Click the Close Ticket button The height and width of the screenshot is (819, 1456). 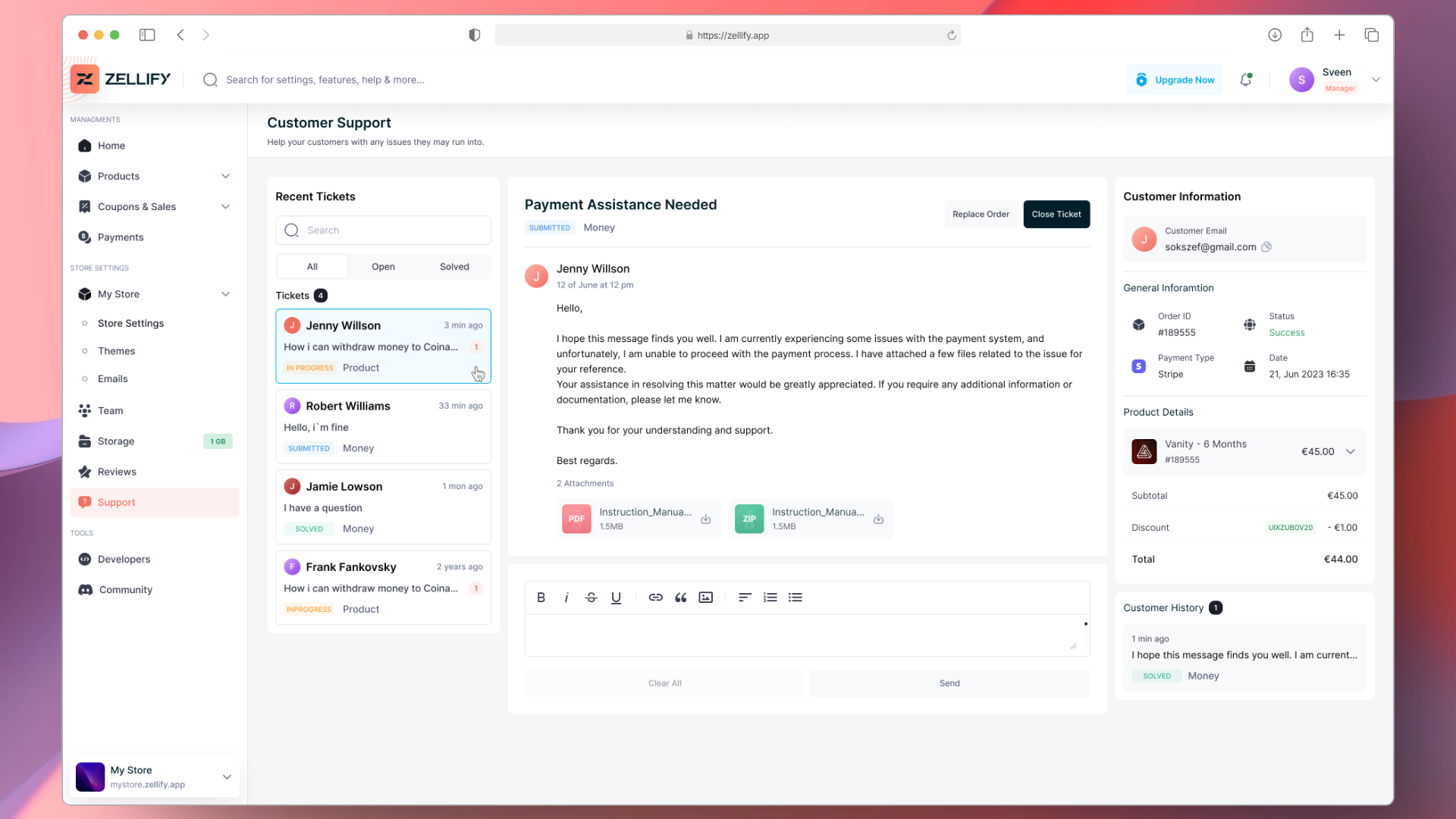1056,214
